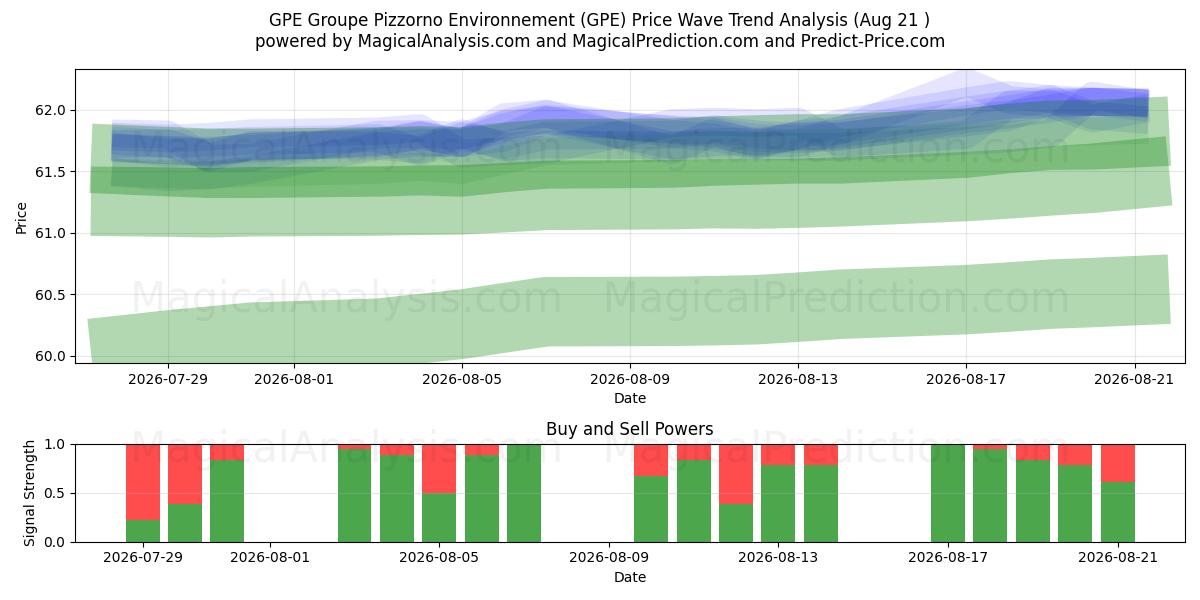Click the chart title mentioning GPE Groupe Pizzorno
This screenshot has width=1200, height=600.
pos(599,20)
